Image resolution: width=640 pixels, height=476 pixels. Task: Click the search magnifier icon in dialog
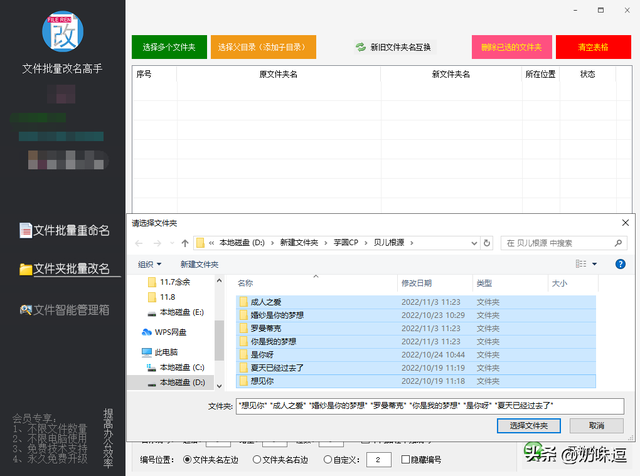(618, 243)
